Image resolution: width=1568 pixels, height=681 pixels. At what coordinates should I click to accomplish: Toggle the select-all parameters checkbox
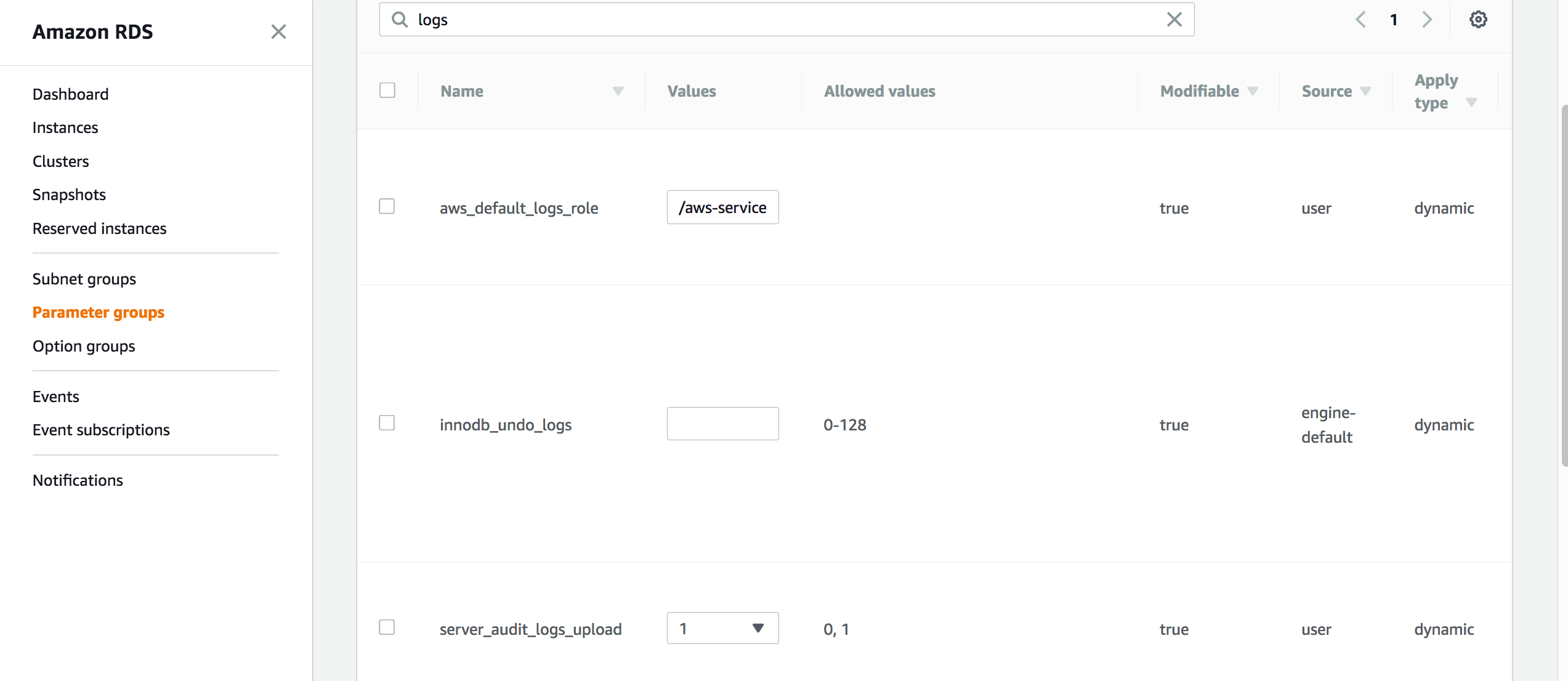pyautogui.click(x=387, y=91)
